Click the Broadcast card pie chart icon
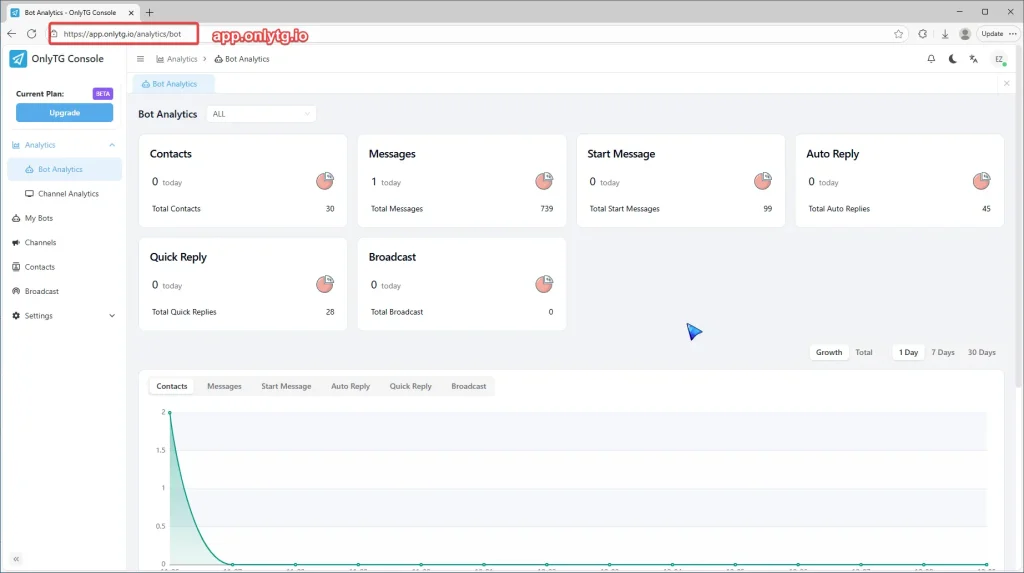Screen dimensions: 1024x573 pyautogui.click(x=544, y=284)
